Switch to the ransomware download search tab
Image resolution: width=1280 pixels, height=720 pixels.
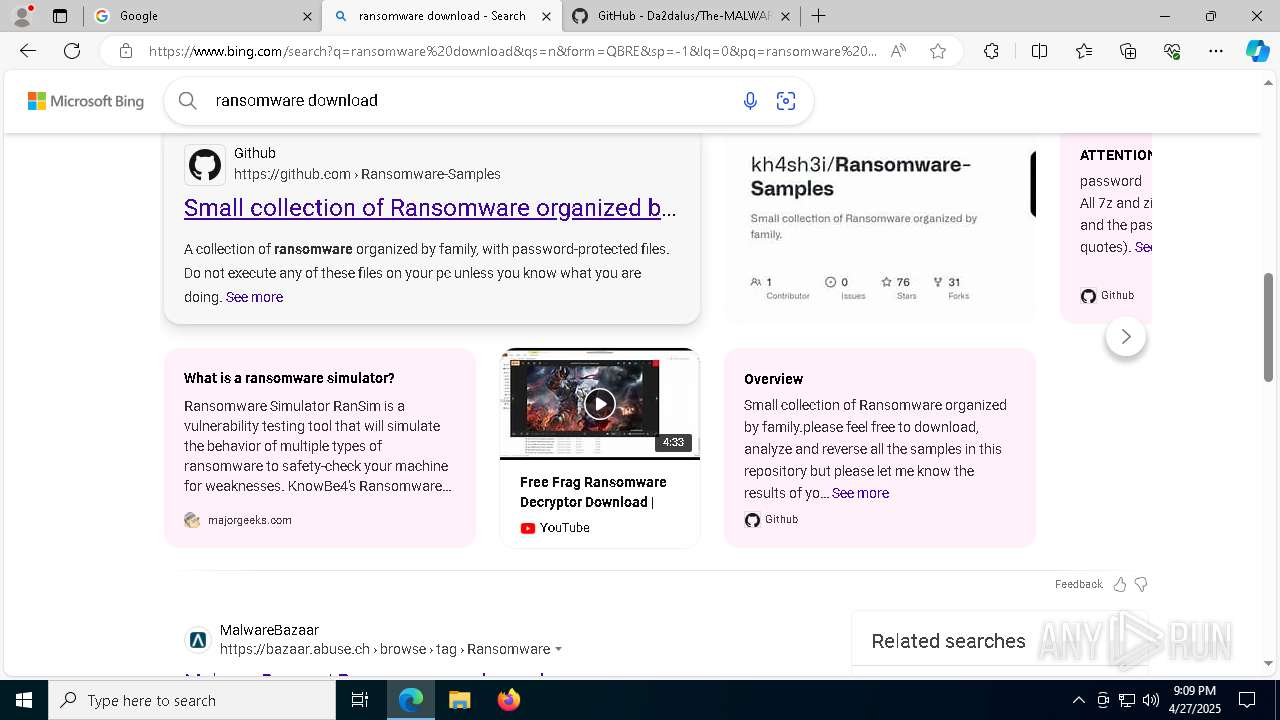pos(442,16)
